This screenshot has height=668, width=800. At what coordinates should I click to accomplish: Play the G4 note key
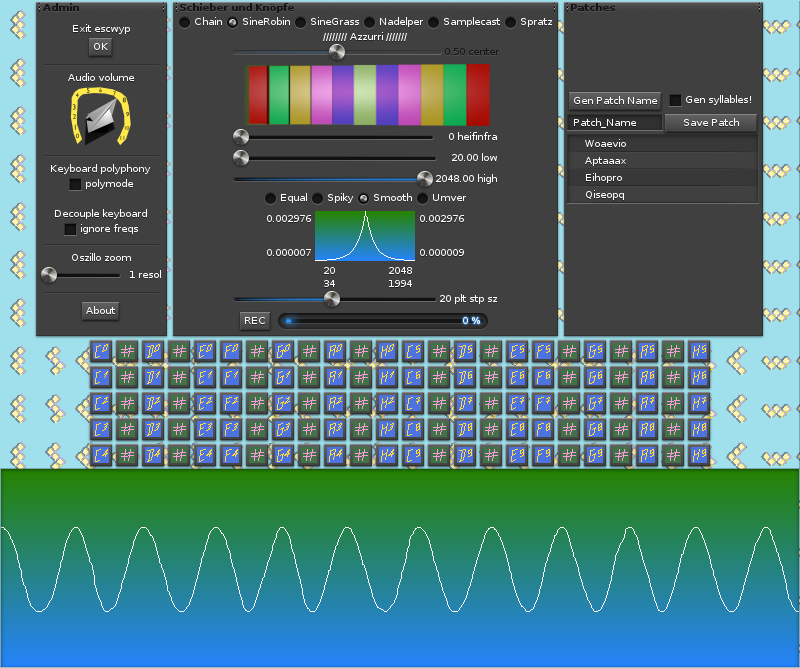coord(282,456)
